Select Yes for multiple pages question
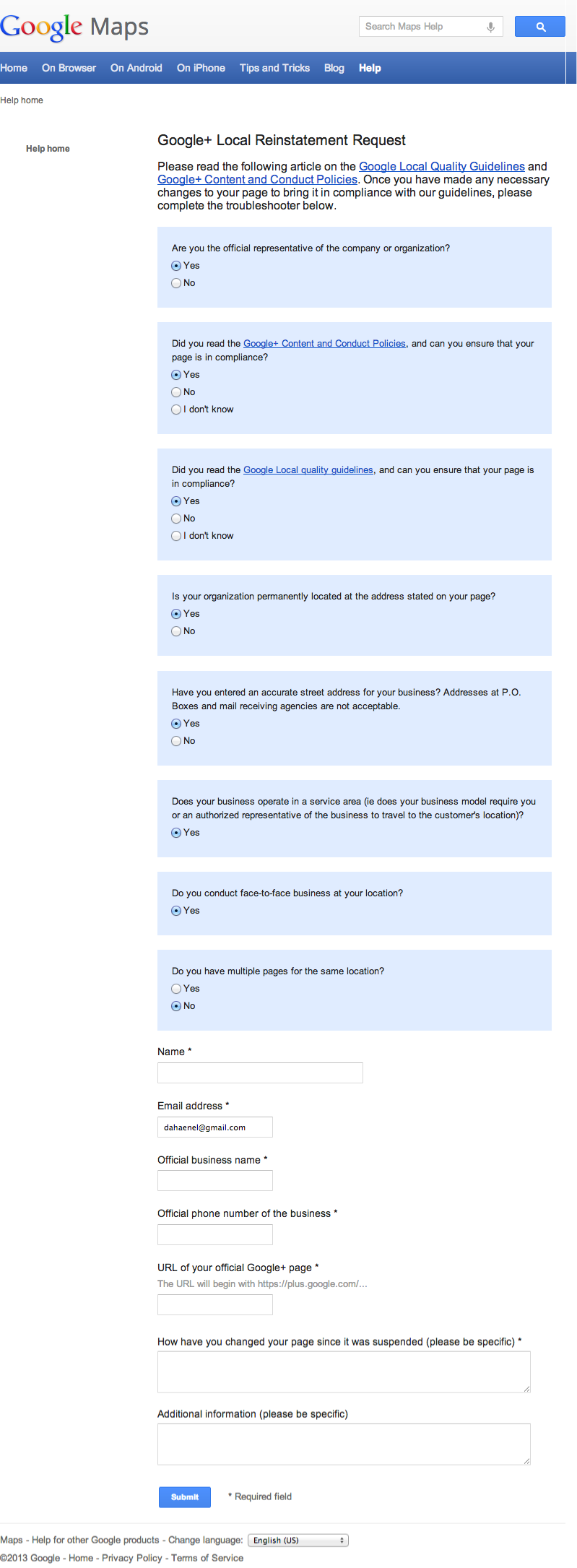This screenshot has height=1568, width=577. pos(176,989)
